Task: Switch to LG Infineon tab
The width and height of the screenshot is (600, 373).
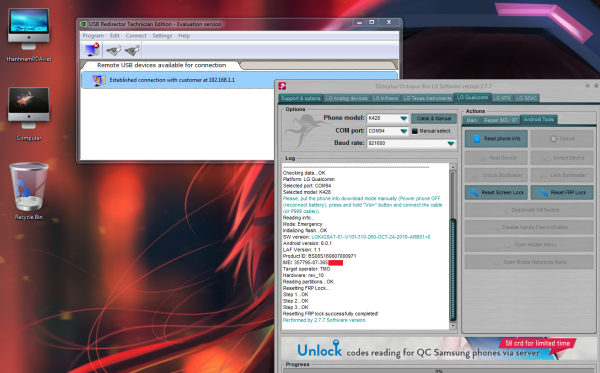Action: pos(385,98)
